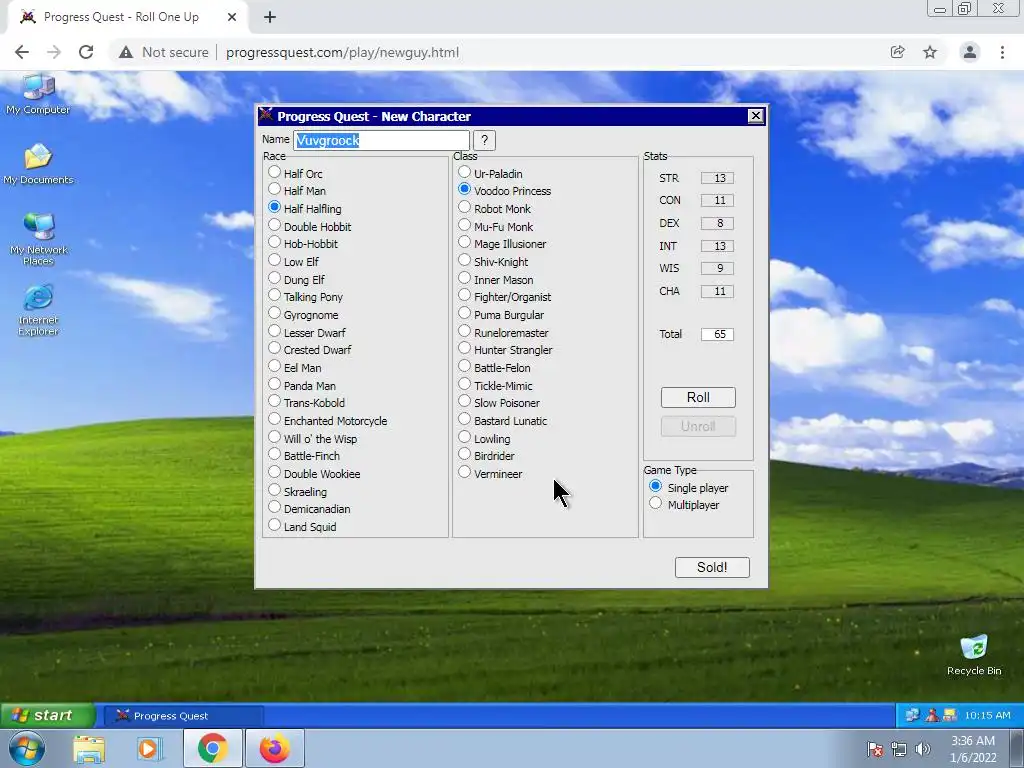Select Ur-Paladin class
Viewport: 1024px width, 768px height.
464,172
